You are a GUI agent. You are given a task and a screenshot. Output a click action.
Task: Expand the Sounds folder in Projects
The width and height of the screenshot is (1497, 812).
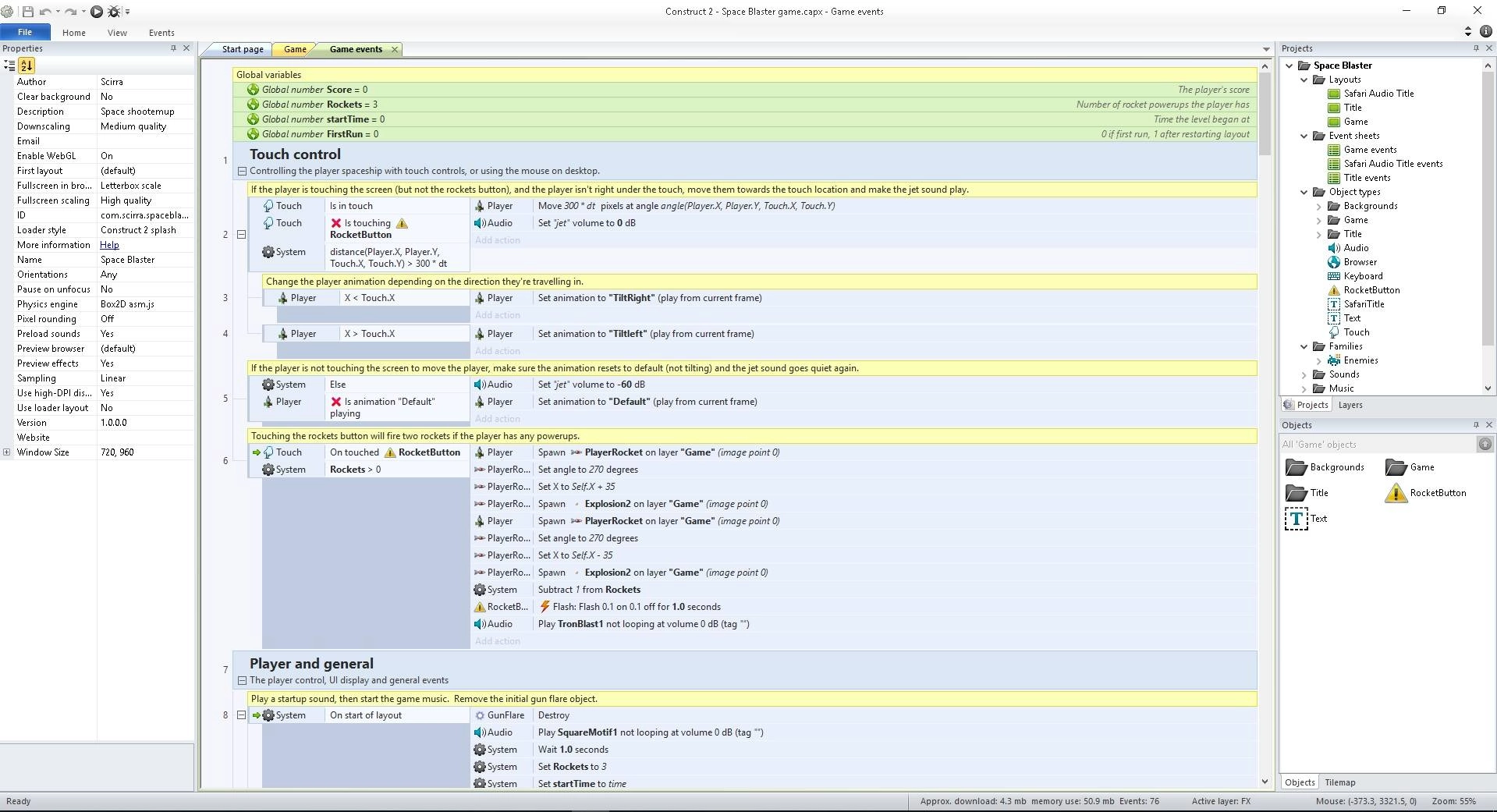pos(1304,374)
